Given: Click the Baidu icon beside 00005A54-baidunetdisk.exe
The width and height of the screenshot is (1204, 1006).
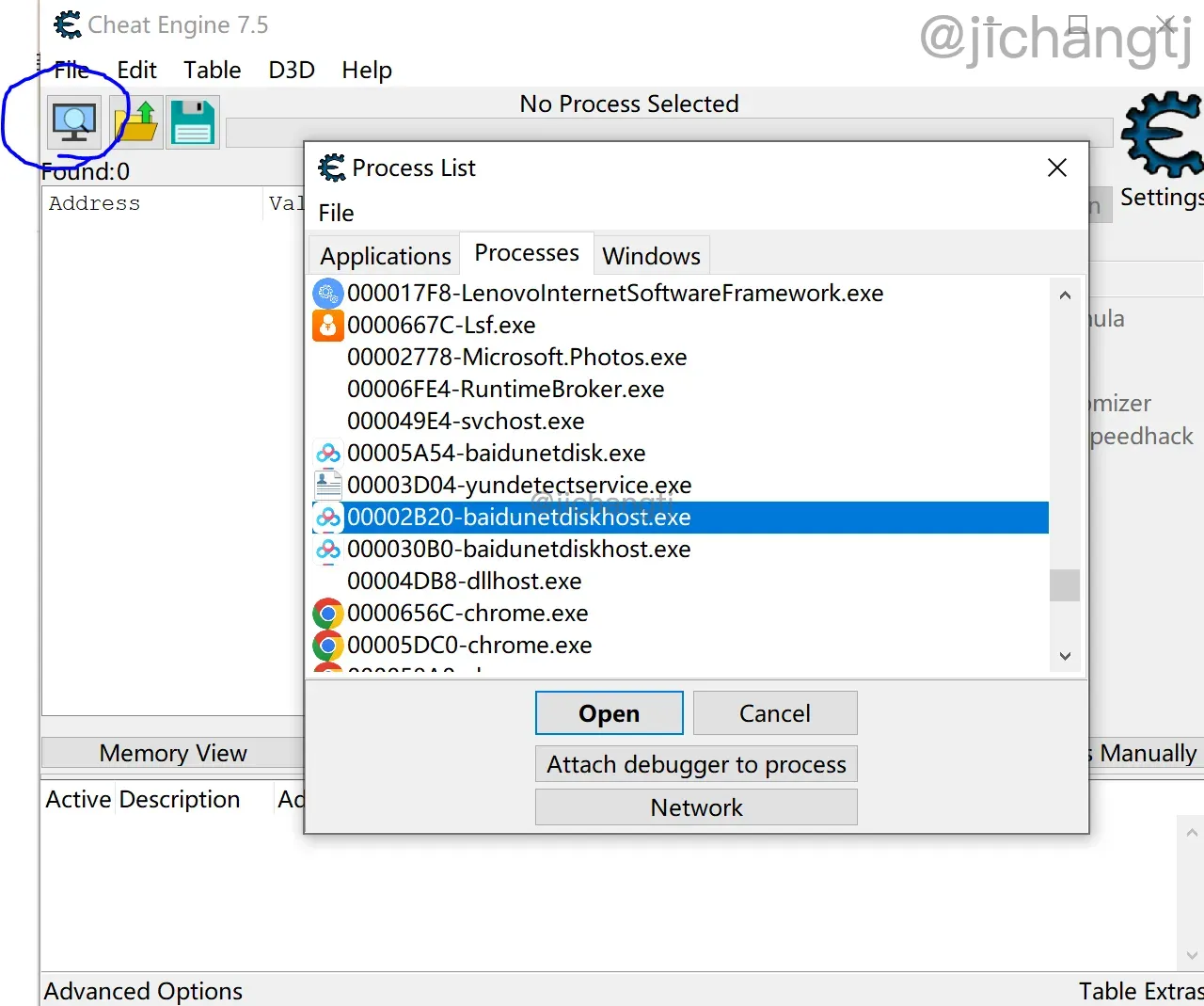Looking at the screenshot, I should point(327,453).
